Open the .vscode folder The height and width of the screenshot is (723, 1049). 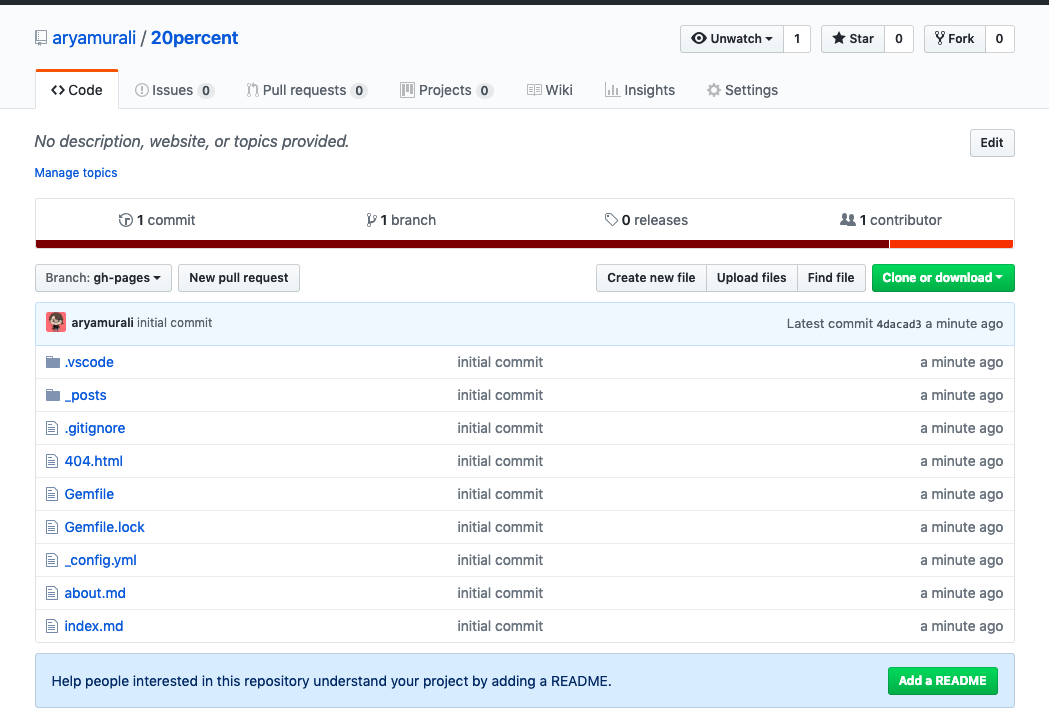tap(89, 362)
